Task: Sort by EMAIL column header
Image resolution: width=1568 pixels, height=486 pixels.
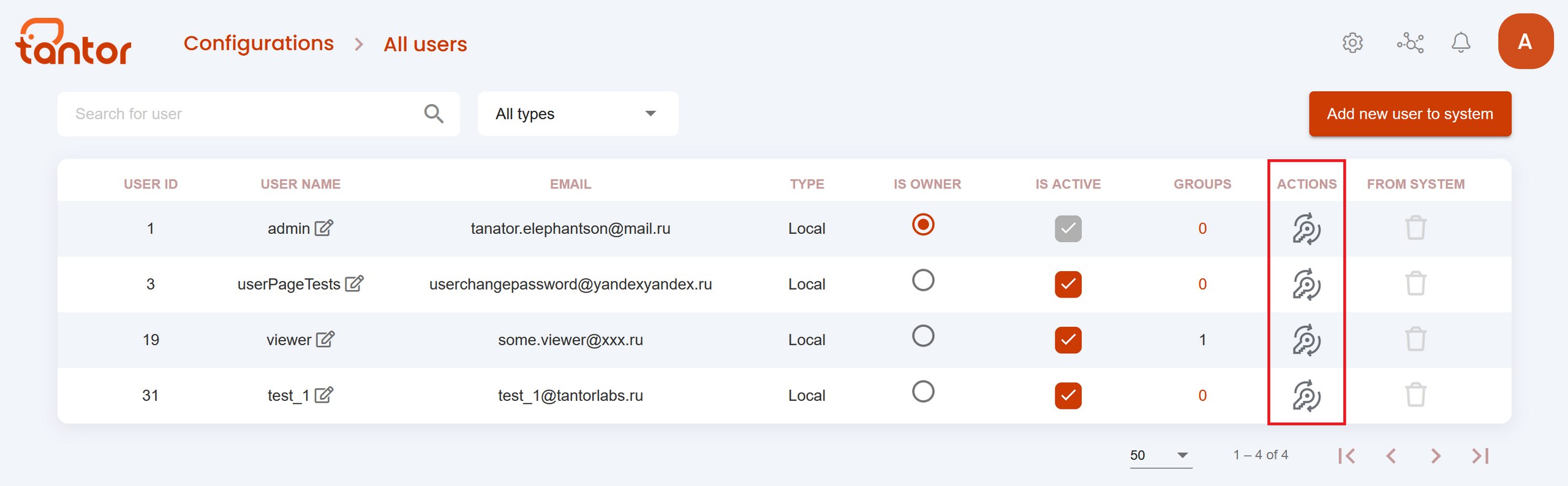Action: pyautogui.click(x=570, y=184)
